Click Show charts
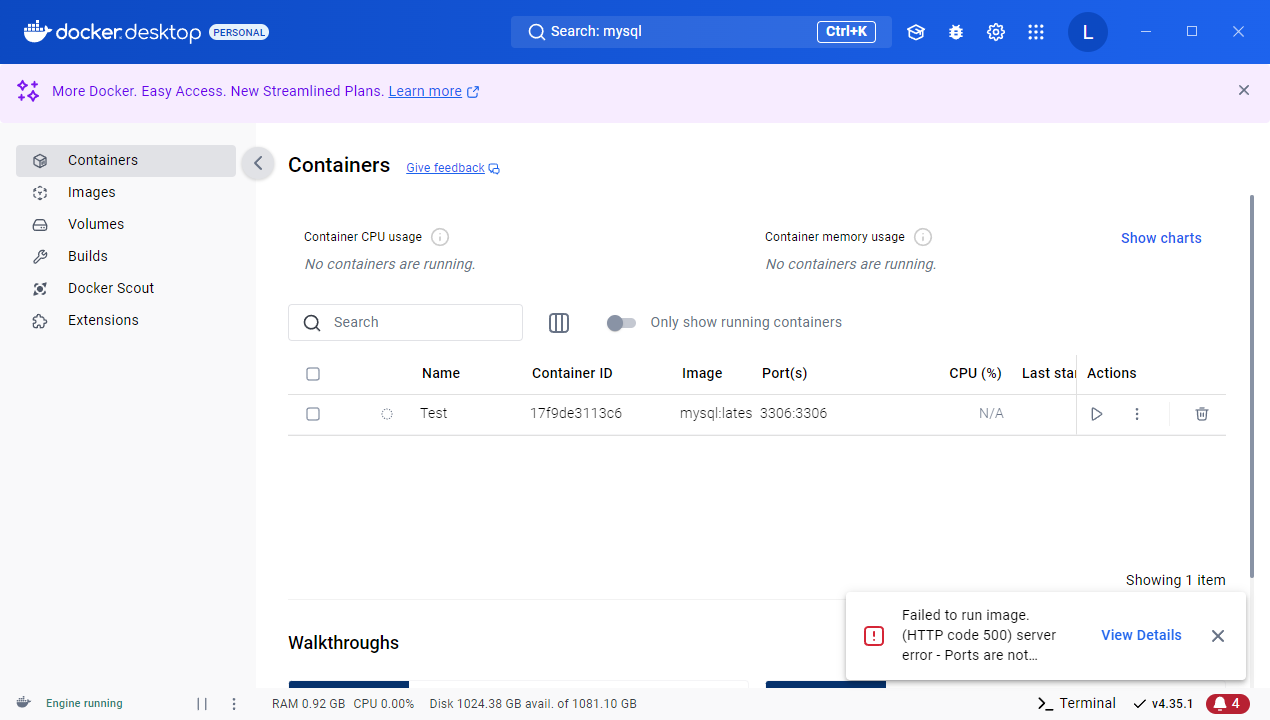1270x720 pixels. pos(1161,238)
